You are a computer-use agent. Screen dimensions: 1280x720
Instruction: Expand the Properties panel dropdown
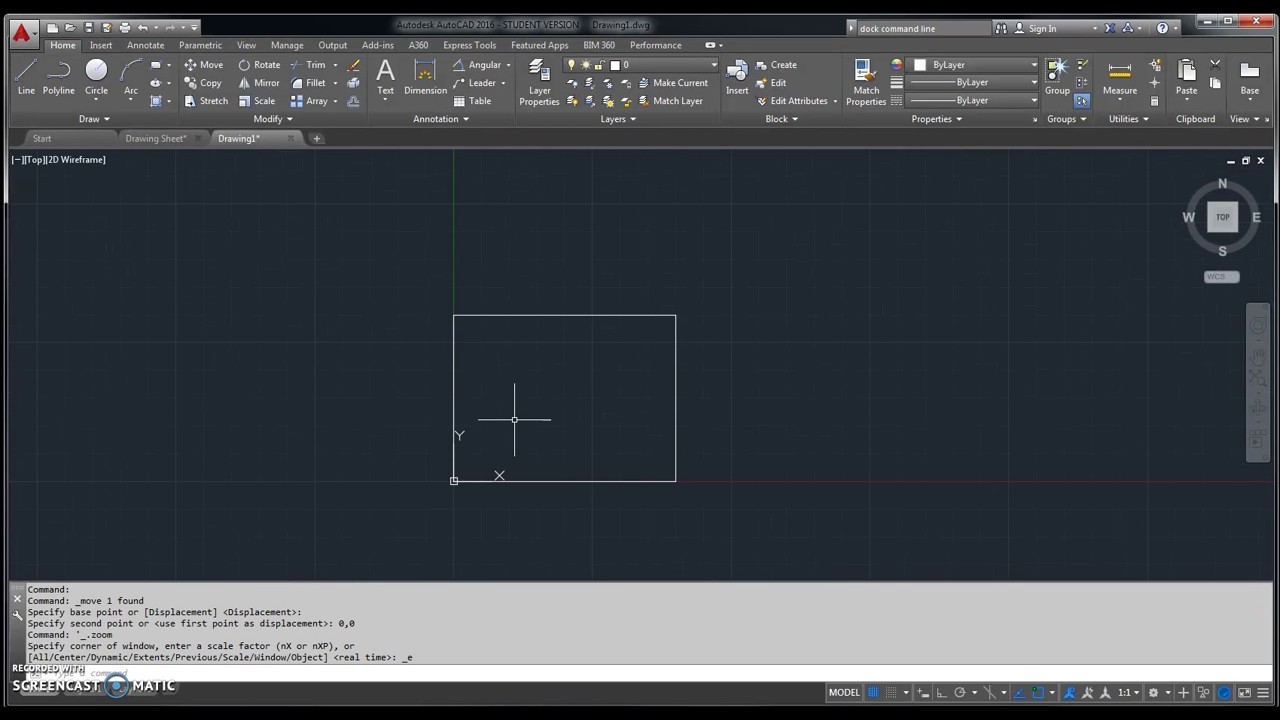pyautogui.click(x=937, y=119)
